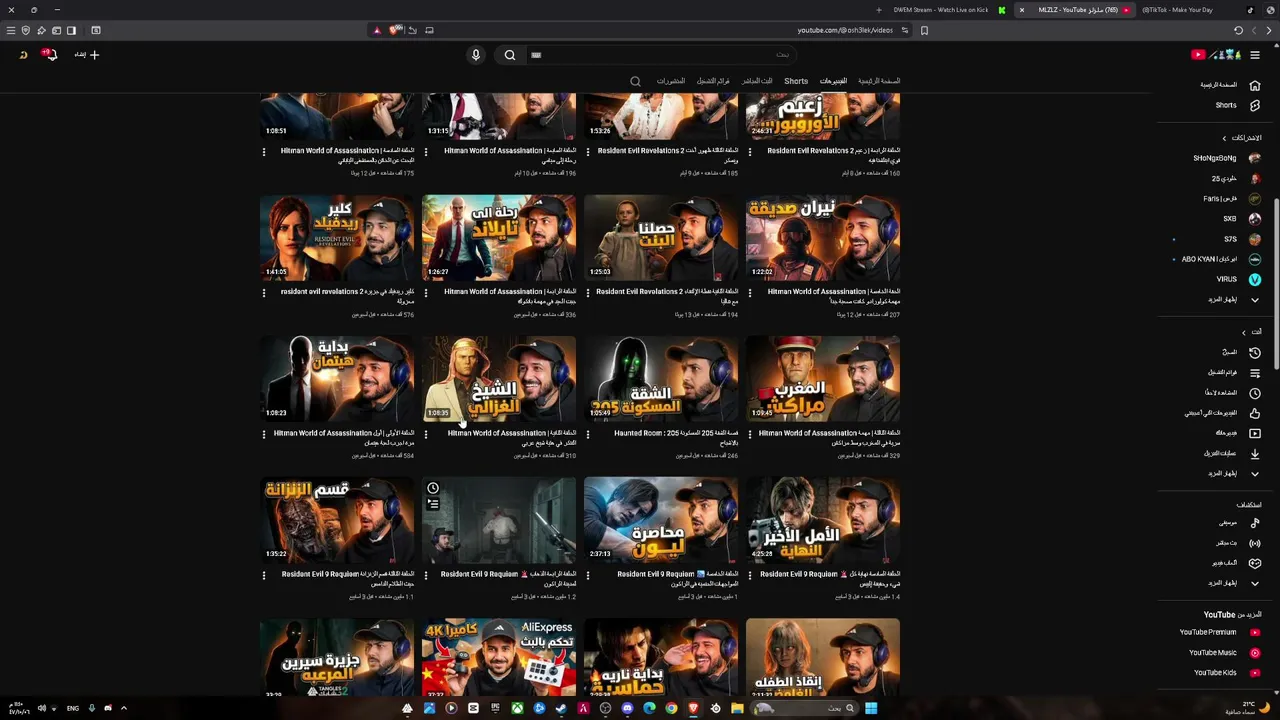Open Windows Start button on taskbar

point(871,708)
